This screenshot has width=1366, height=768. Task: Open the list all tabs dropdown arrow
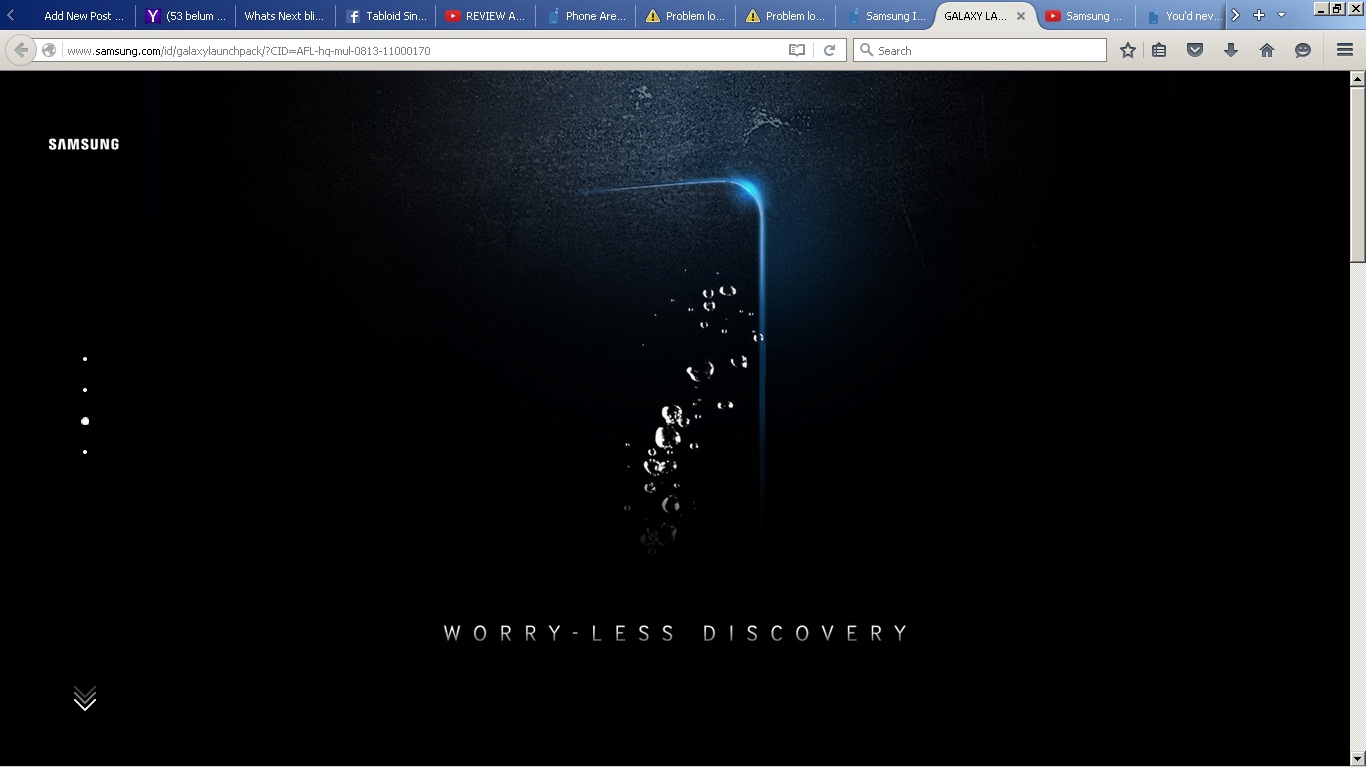tap(1281, 15)
